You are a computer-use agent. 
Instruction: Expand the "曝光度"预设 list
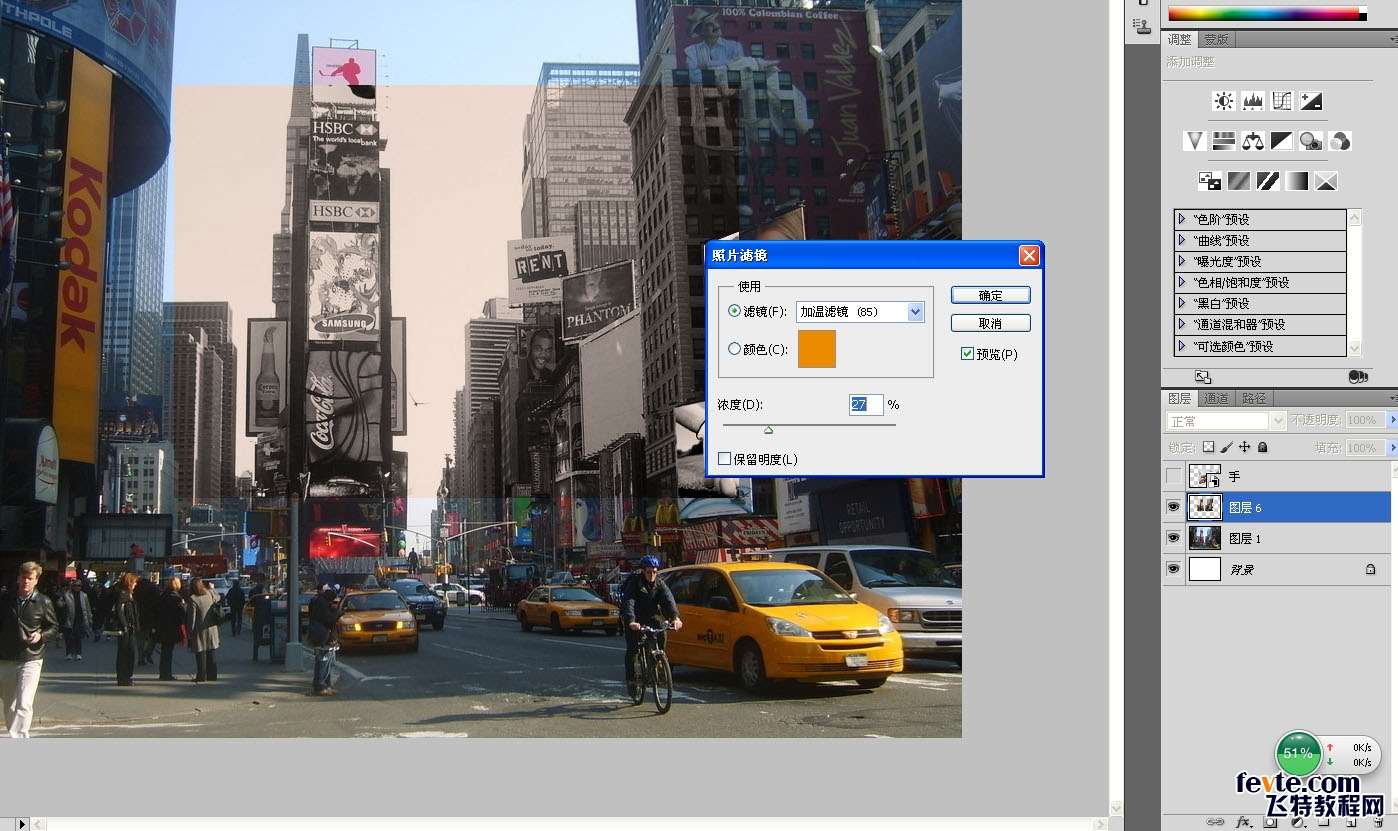pos(1181,261)
